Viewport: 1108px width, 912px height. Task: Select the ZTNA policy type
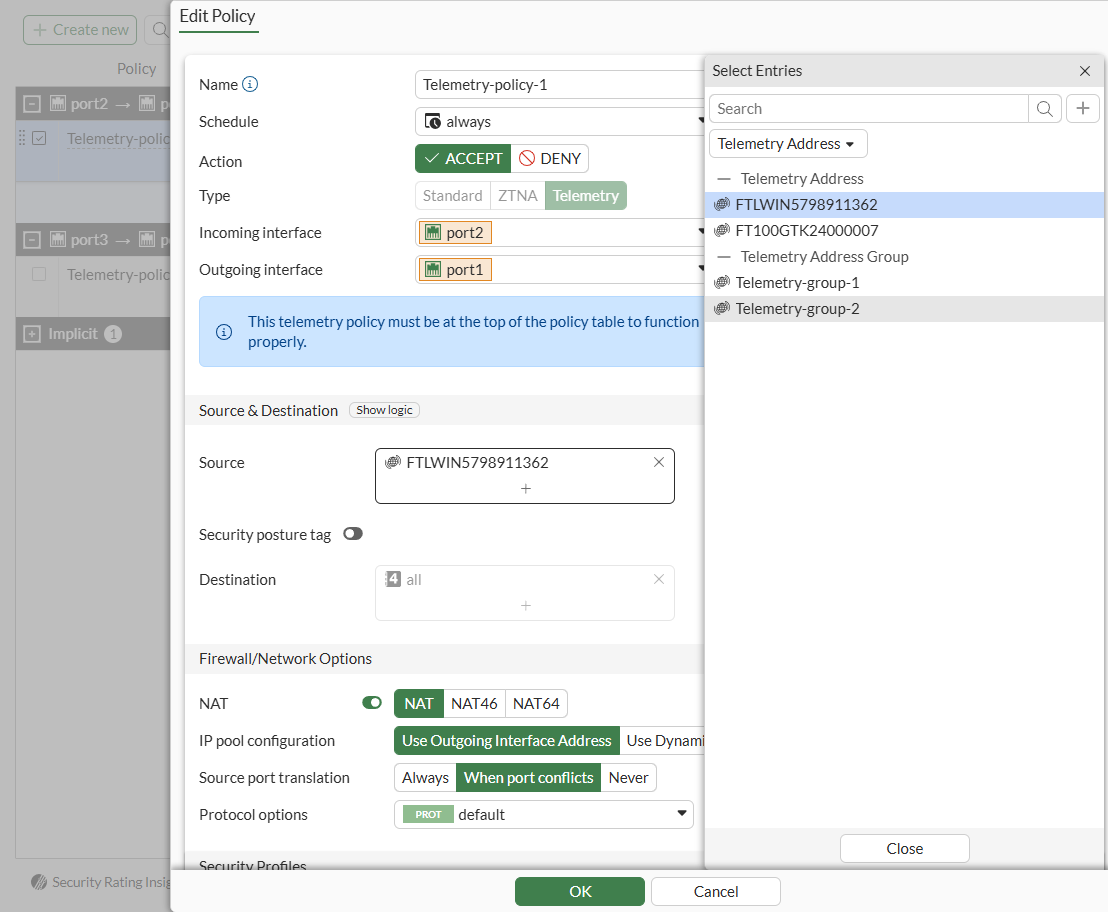tap(517, 196)
